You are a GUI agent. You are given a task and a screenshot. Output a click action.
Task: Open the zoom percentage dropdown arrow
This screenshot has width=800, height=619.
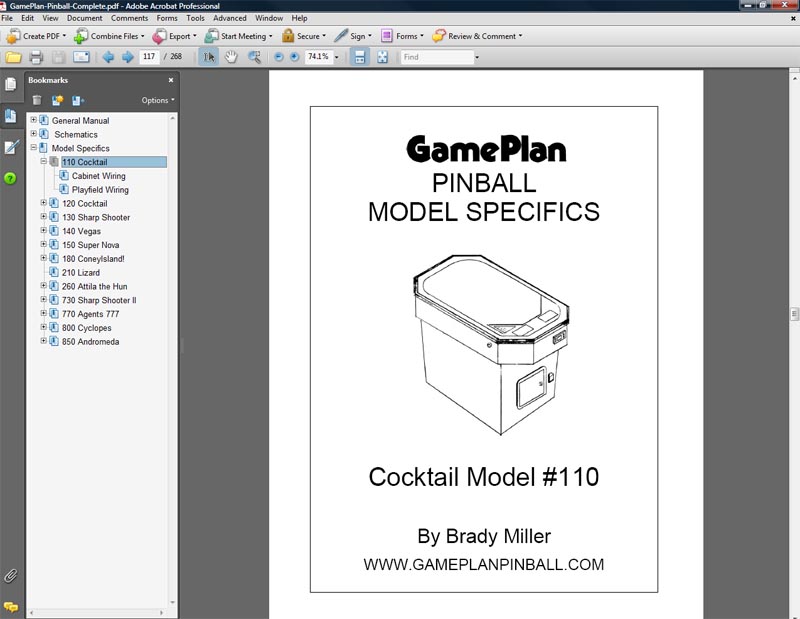pyautogui.click(x=337, y=57)
